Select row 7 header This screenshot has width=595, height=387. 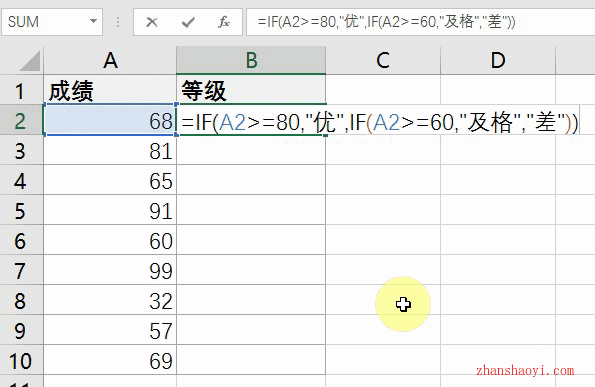[x=22, y=270]
